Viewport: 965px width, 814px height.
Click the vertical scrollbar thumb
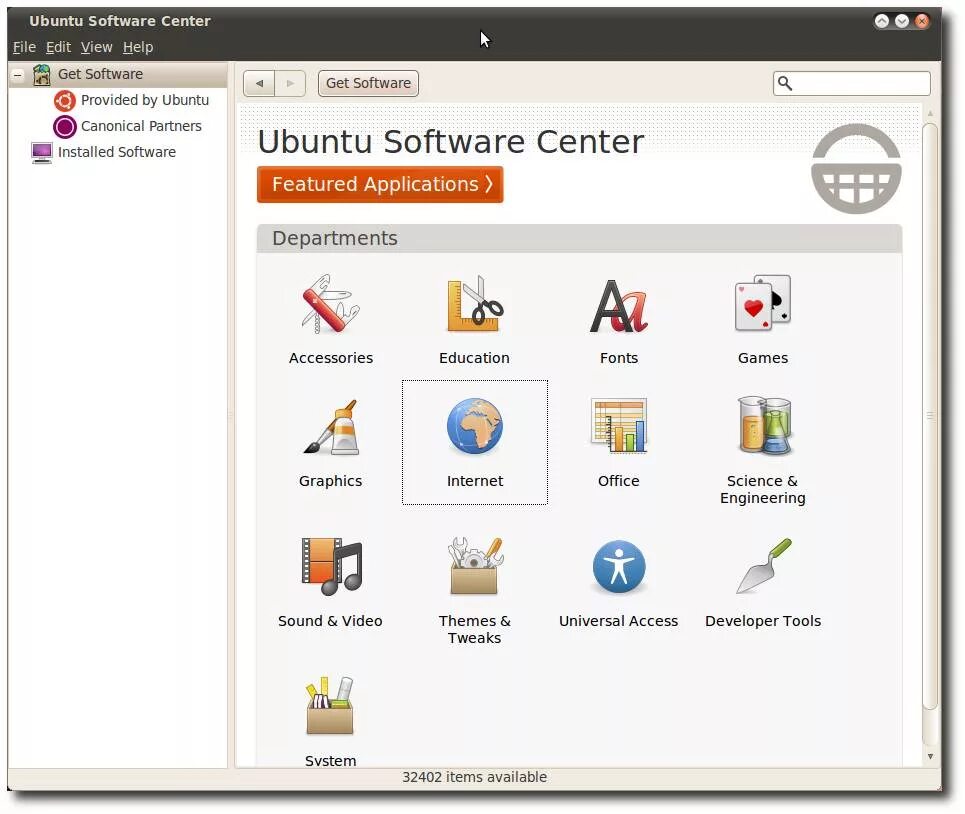pos(930,416)
